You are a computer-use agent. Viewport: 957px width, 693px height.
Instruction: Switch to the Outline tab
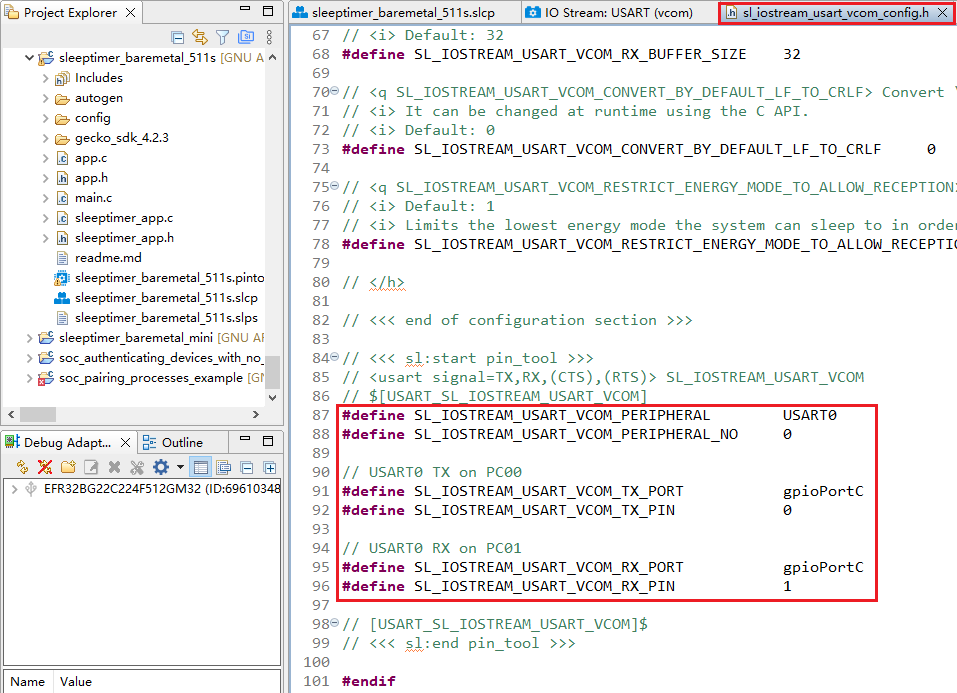coord(180,441)
